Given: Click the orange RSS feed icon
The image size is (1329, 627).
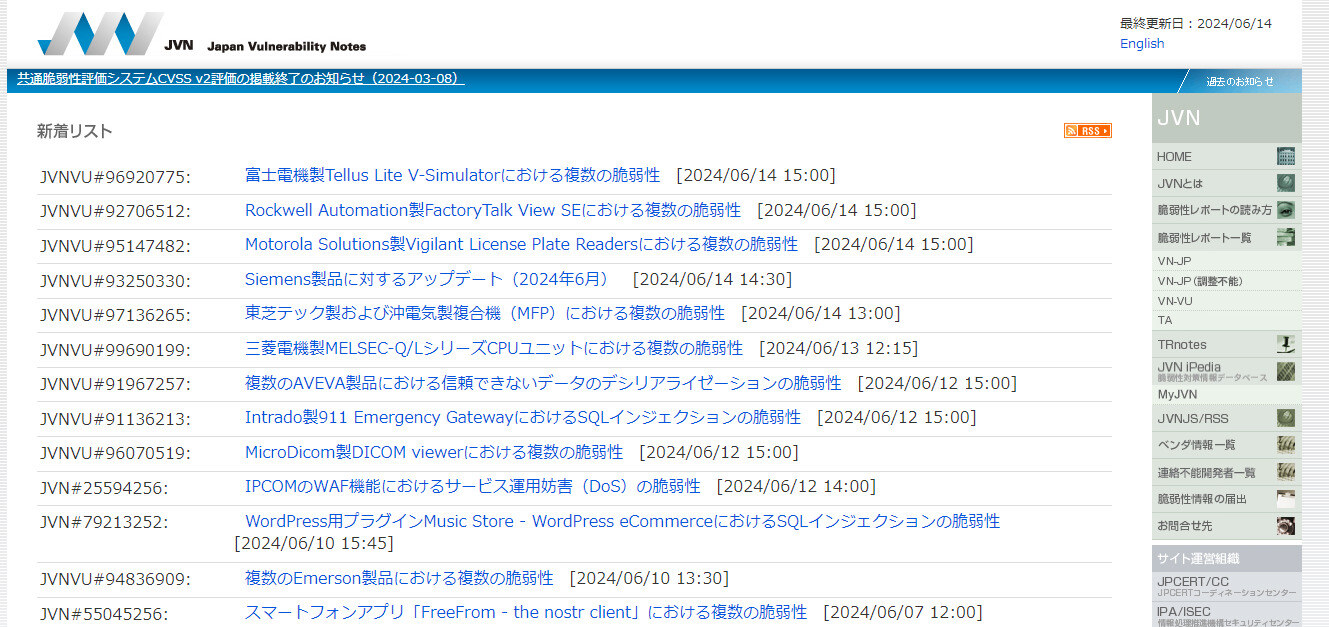Looking at the screenshot, I should [x=1089, y=130].
